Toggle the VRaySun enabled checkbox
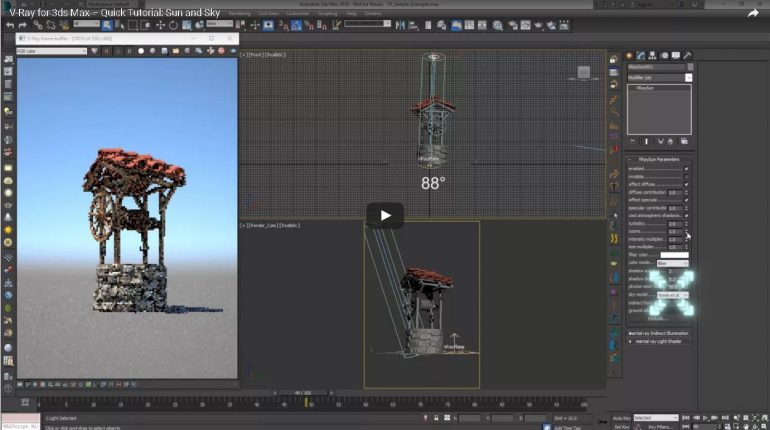 tap(687, 169)
